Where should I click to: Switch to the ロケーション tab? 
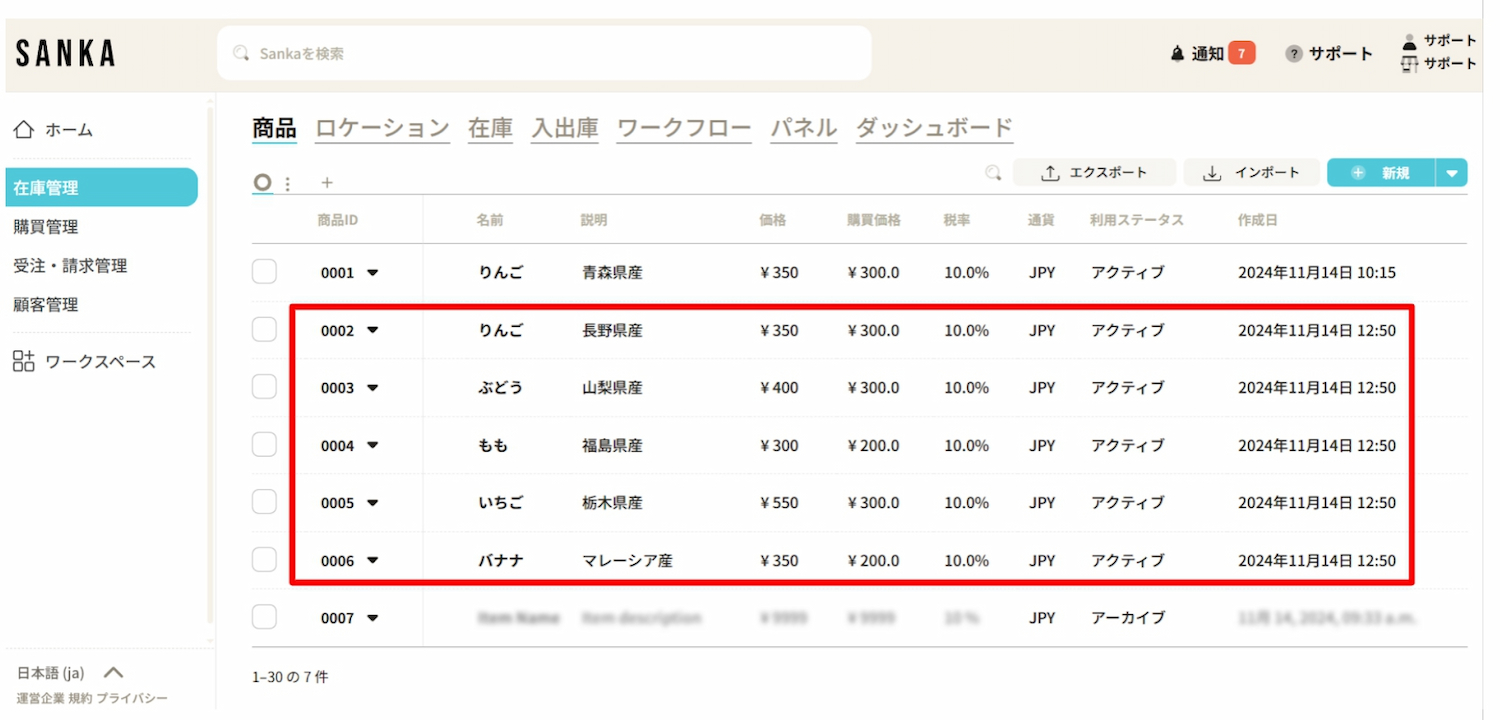pos(382,128)
